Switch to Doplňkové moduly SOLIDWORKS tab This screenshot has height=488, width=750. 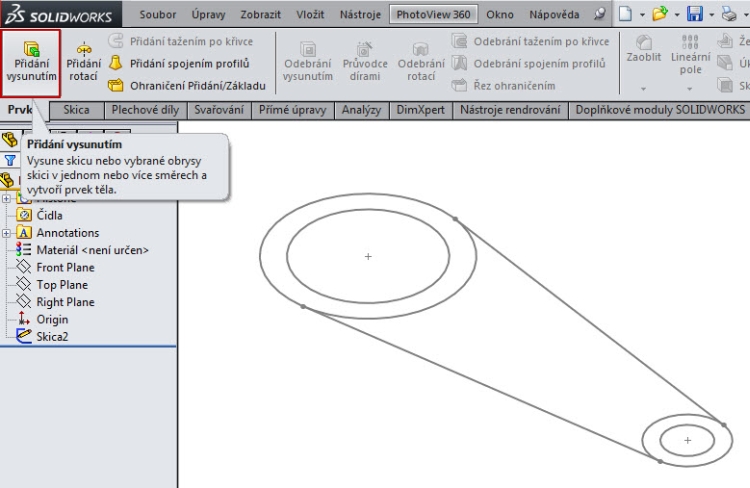click(x=660, y=110)
